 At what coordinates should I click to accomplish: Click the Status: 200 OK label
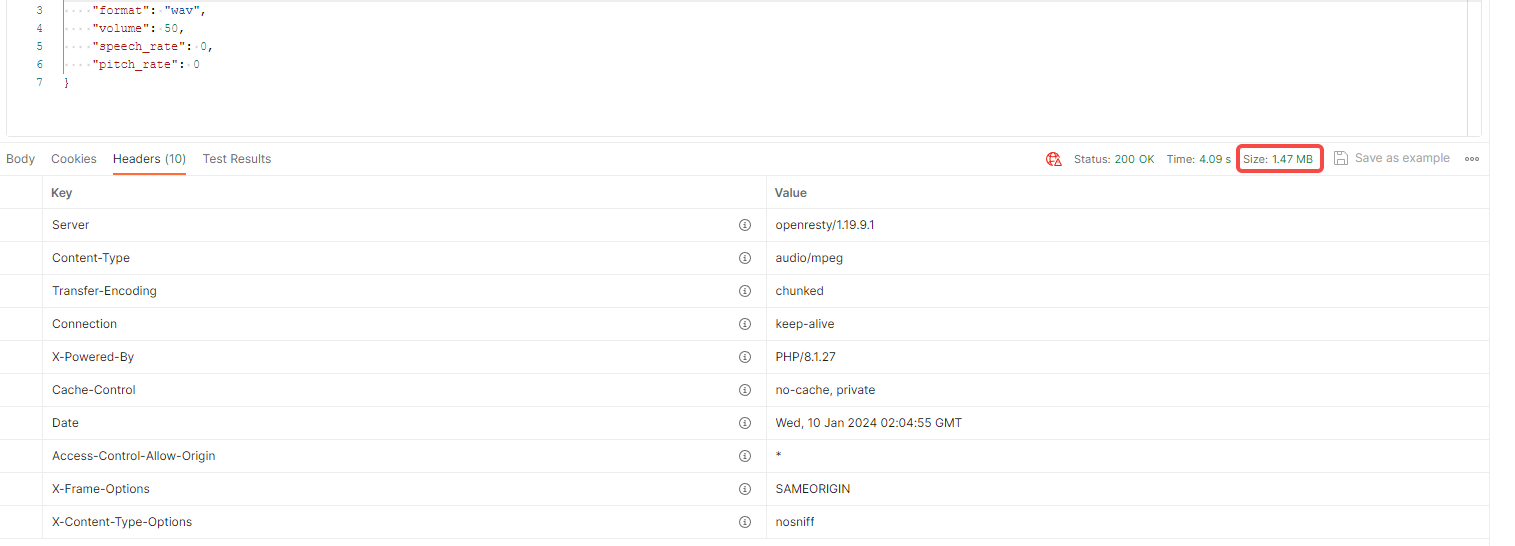1114,159
